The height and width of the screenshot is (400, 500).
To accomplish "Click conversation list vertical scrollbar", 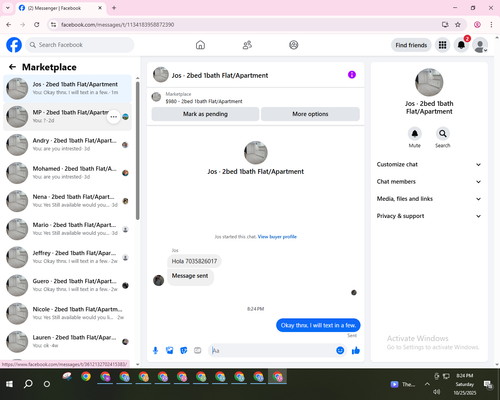I will [x=137, y=150].
